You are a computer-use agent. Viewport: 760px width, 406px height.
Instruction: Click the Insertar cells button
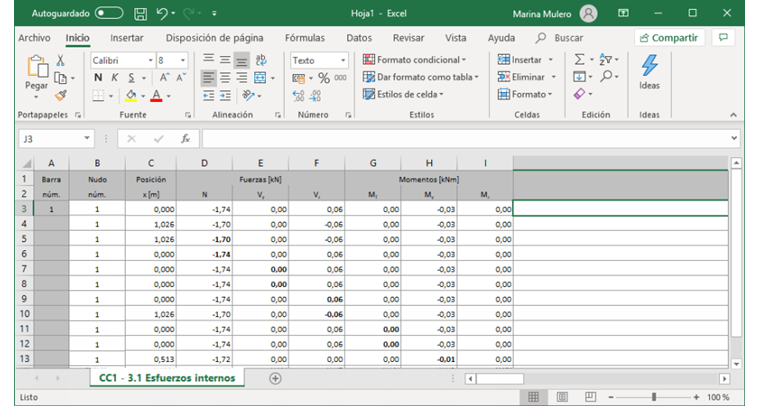(x=525, y=60)
